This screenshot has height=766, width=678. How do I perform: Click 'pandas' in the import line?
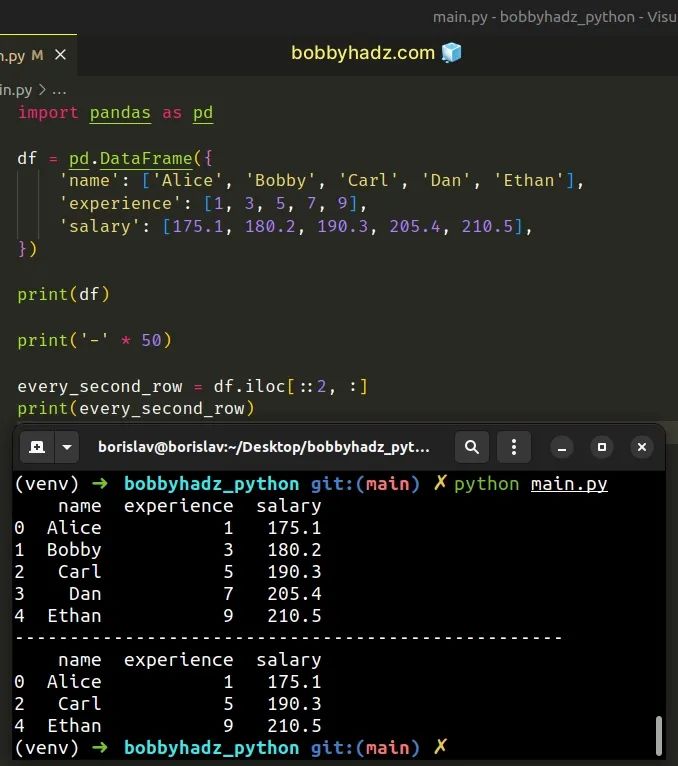(120, 113)
